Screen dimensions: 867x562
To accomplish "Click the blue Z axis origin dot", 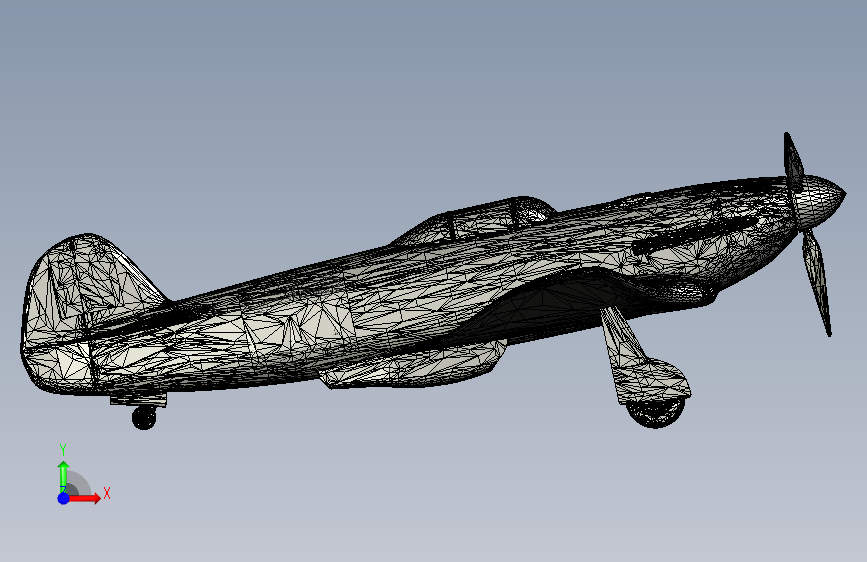I will (x=63, y=498).
